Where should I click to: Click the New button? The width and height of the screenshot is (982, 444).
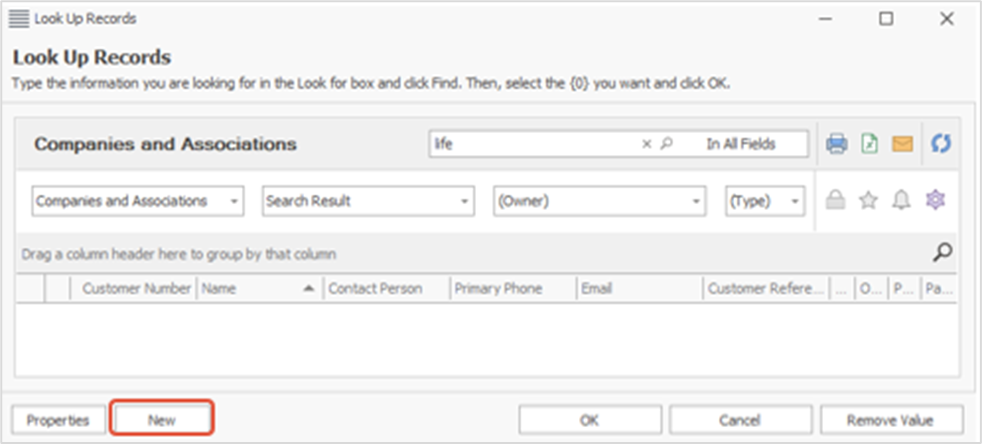point(162,420)
